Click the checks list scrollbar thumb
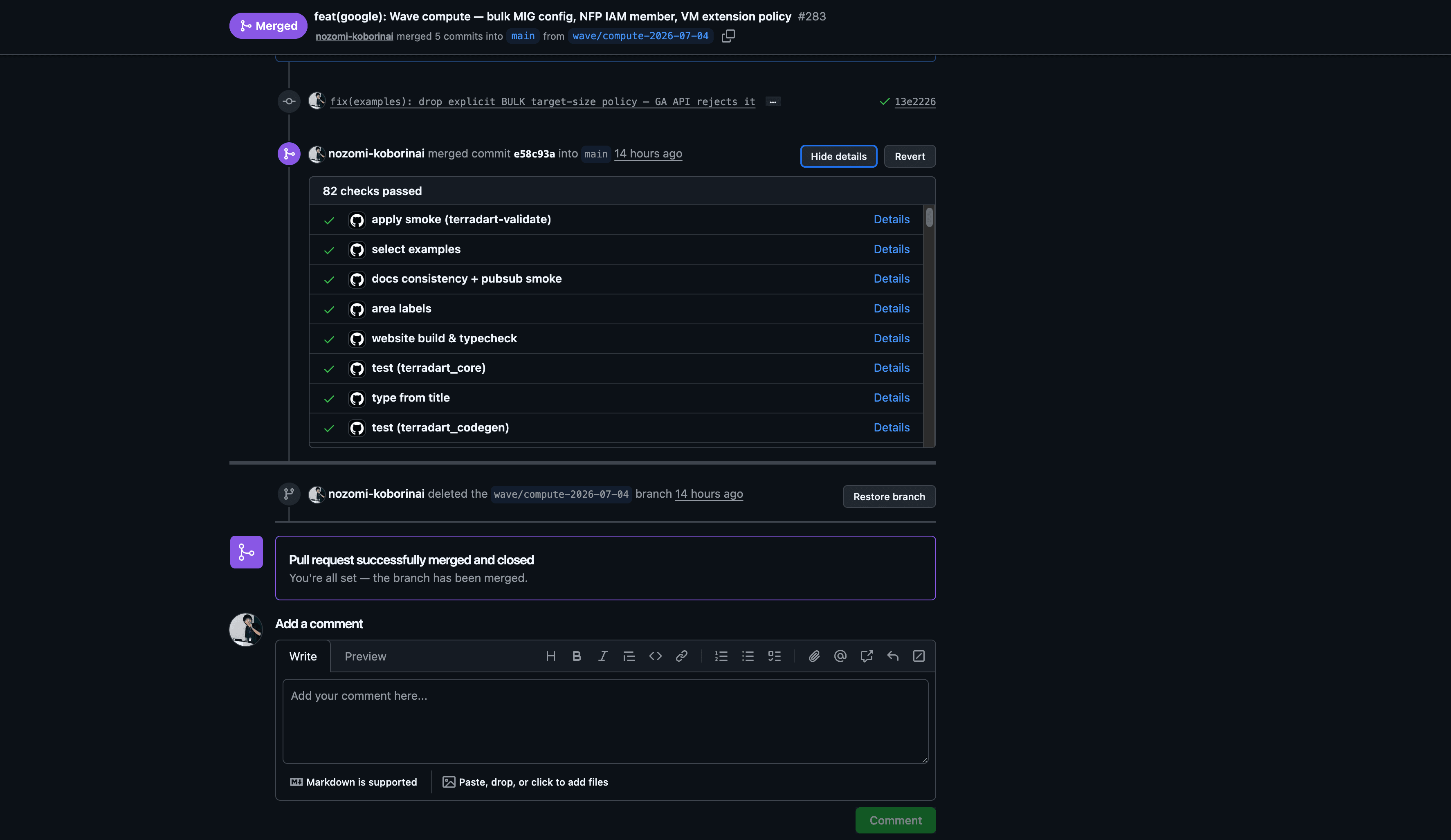 pos(929,217)
